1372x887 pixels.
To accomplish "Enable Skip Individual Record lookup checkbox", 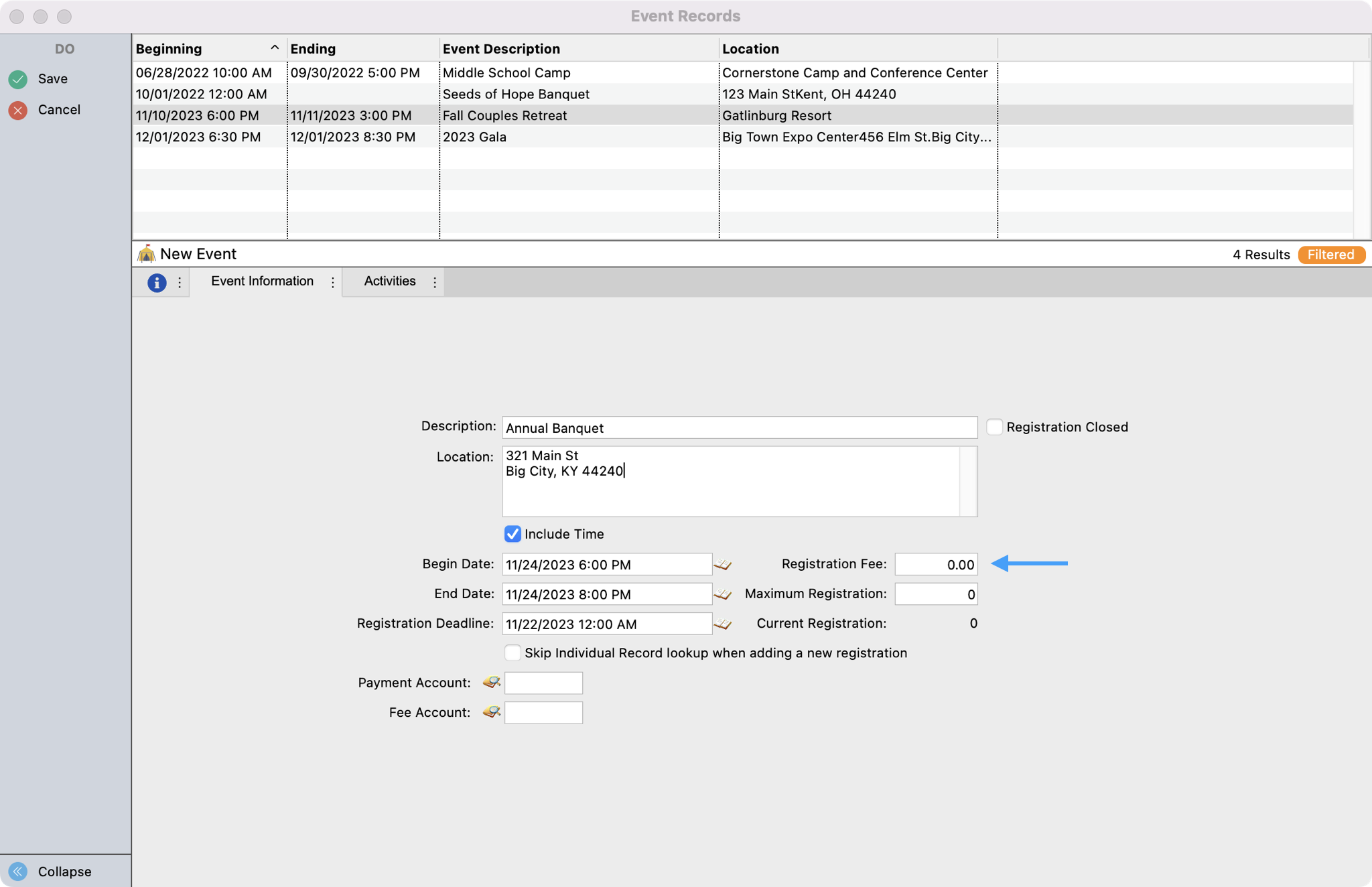I will (512, 653).
